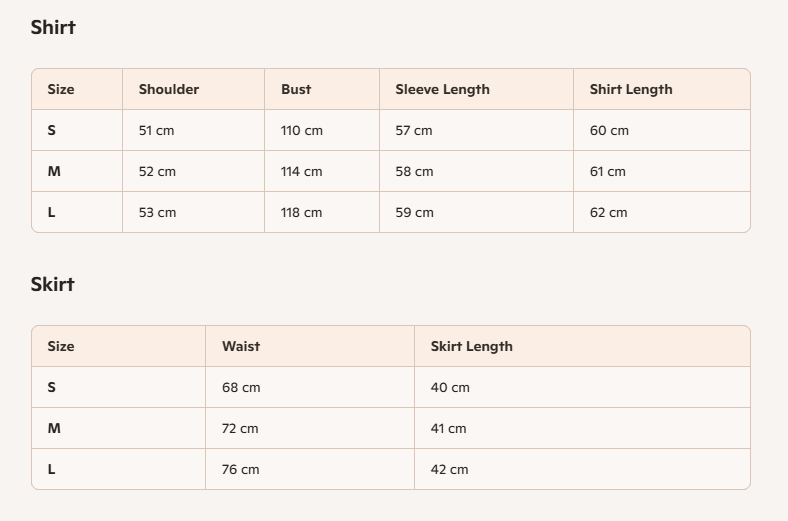Click the Shirt Length column header
The width and height of the screenshot is (788, 521).
pyautogui.click(x=631, y=89)
